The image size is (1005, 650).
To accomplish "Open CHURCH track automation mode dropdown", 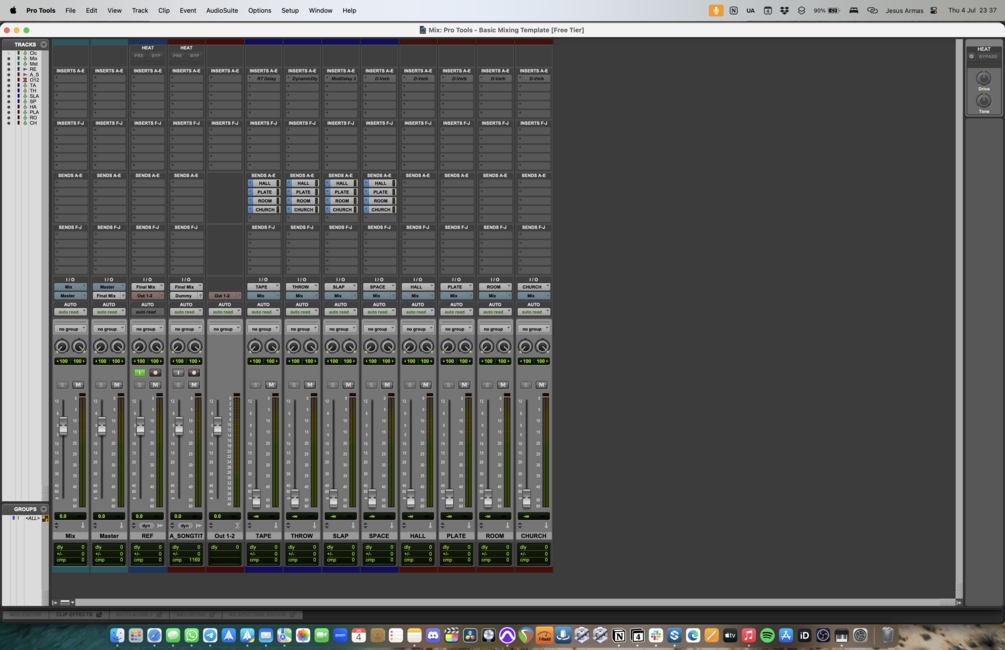I will click(533, 312).
